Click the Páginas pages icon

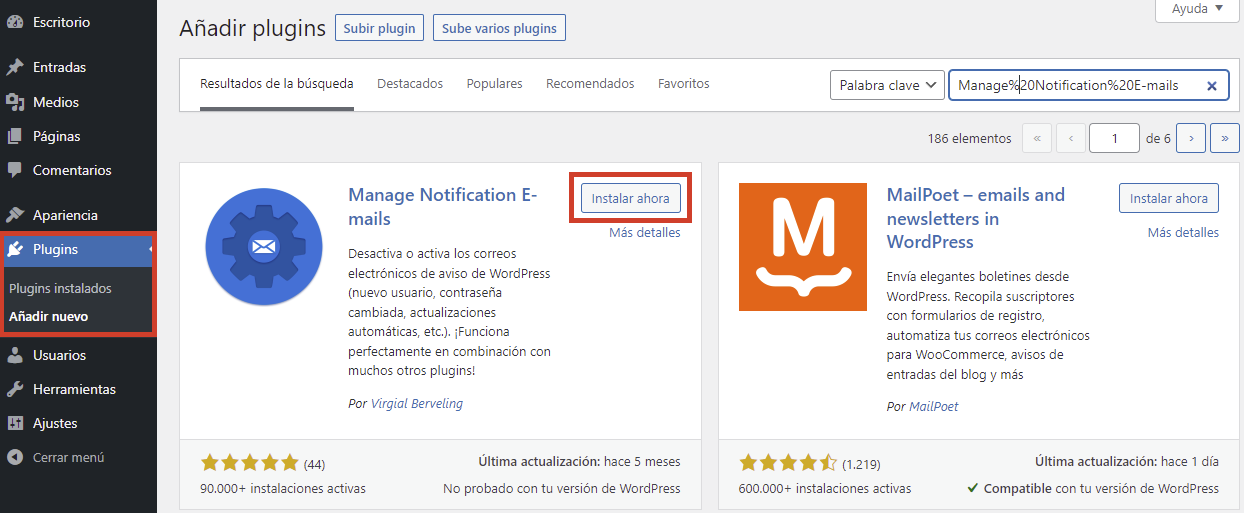point(15,136)
